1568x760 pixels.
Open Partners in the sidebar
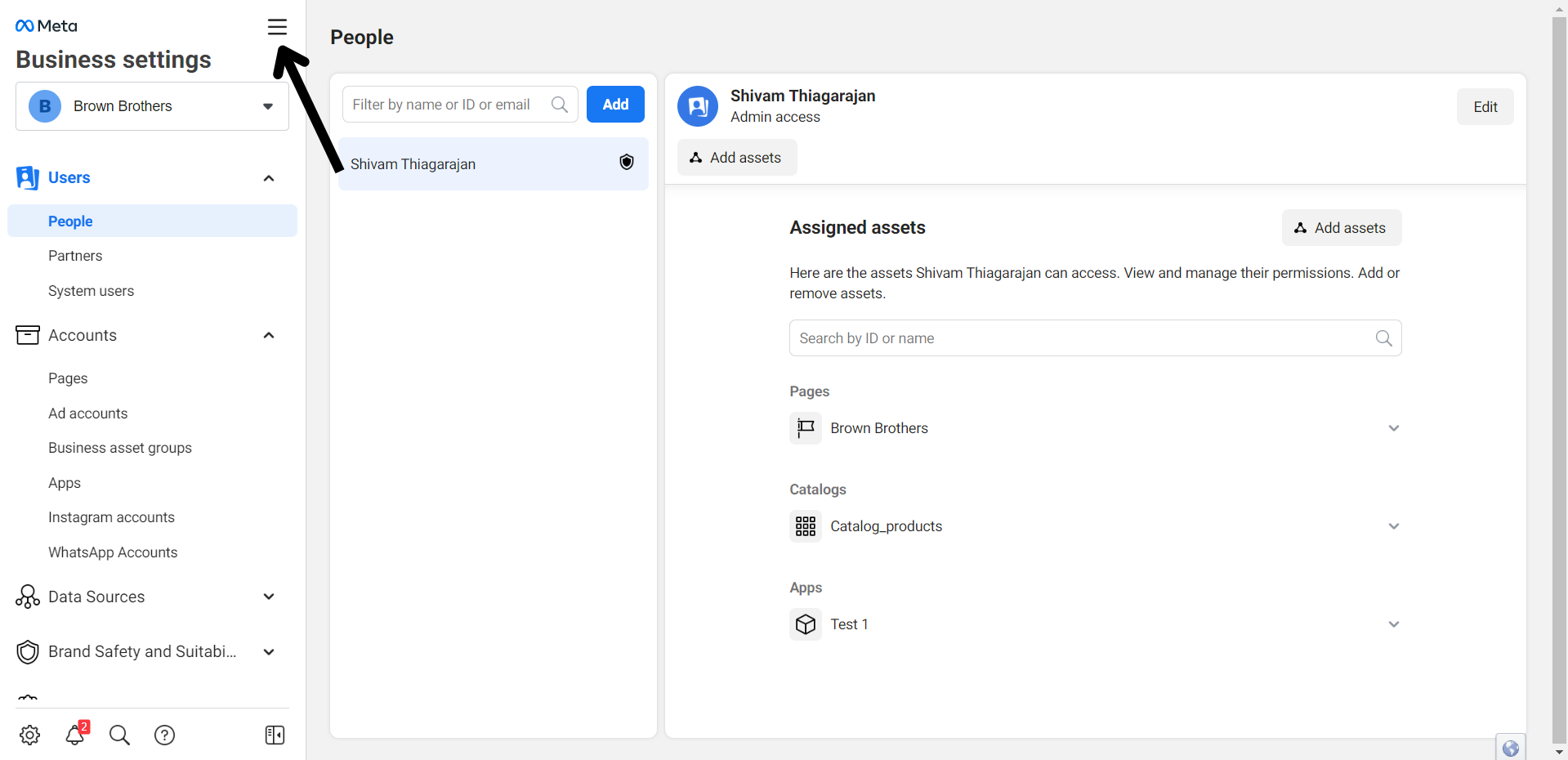pos(75,256)
